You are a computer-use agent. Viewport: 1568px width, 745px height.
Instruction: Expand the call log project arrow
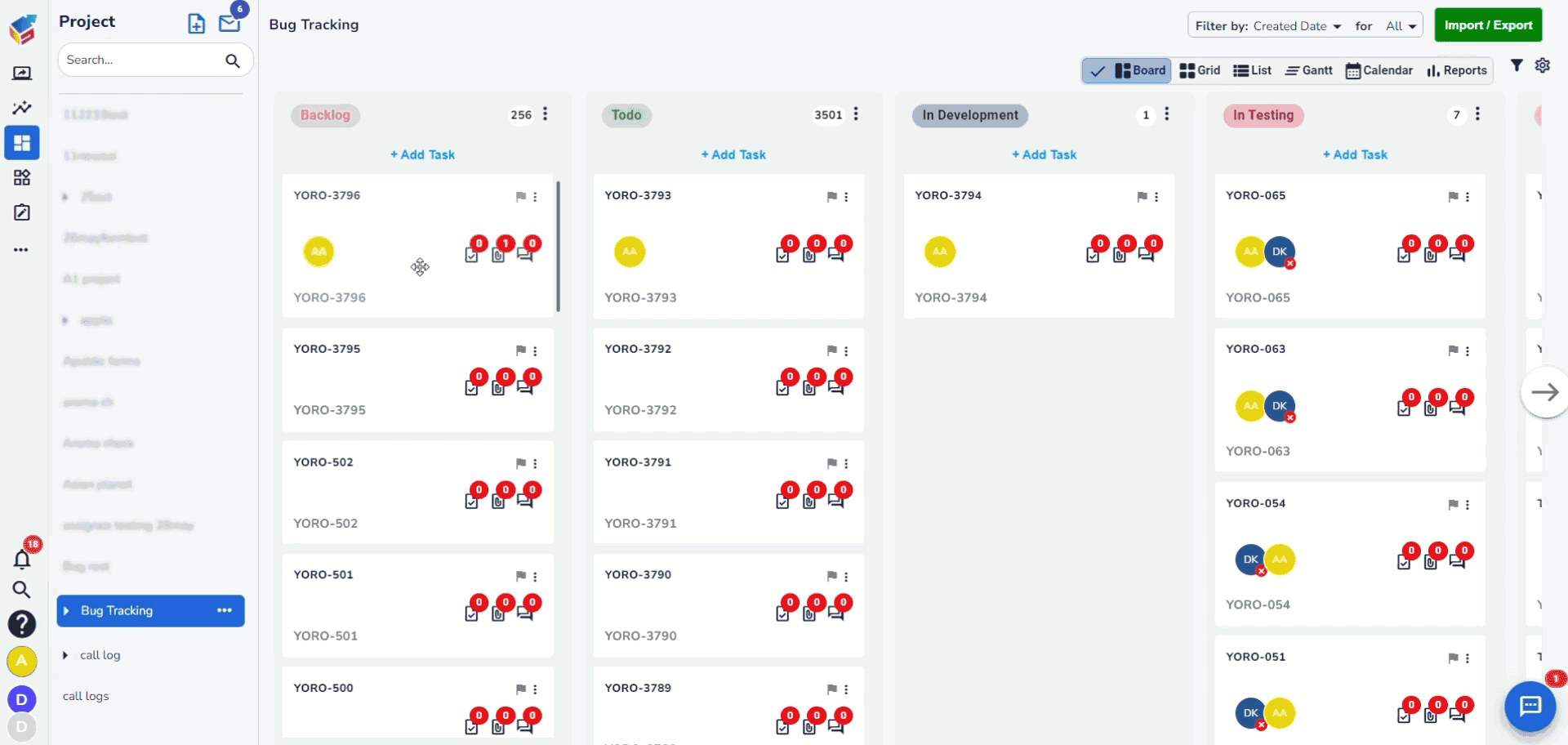click(x=65, y=655)
